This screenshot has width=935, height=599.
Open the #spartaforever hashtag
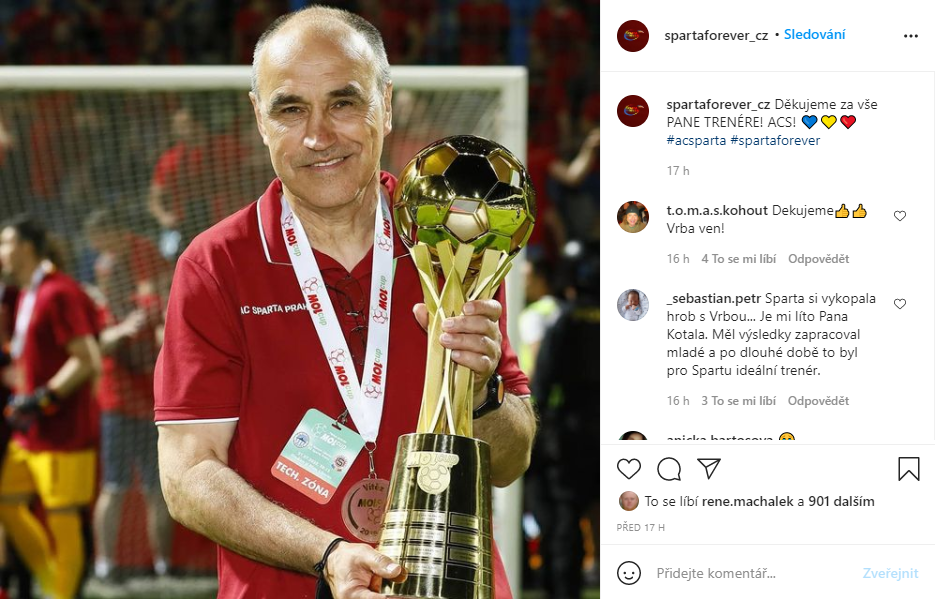775,141
